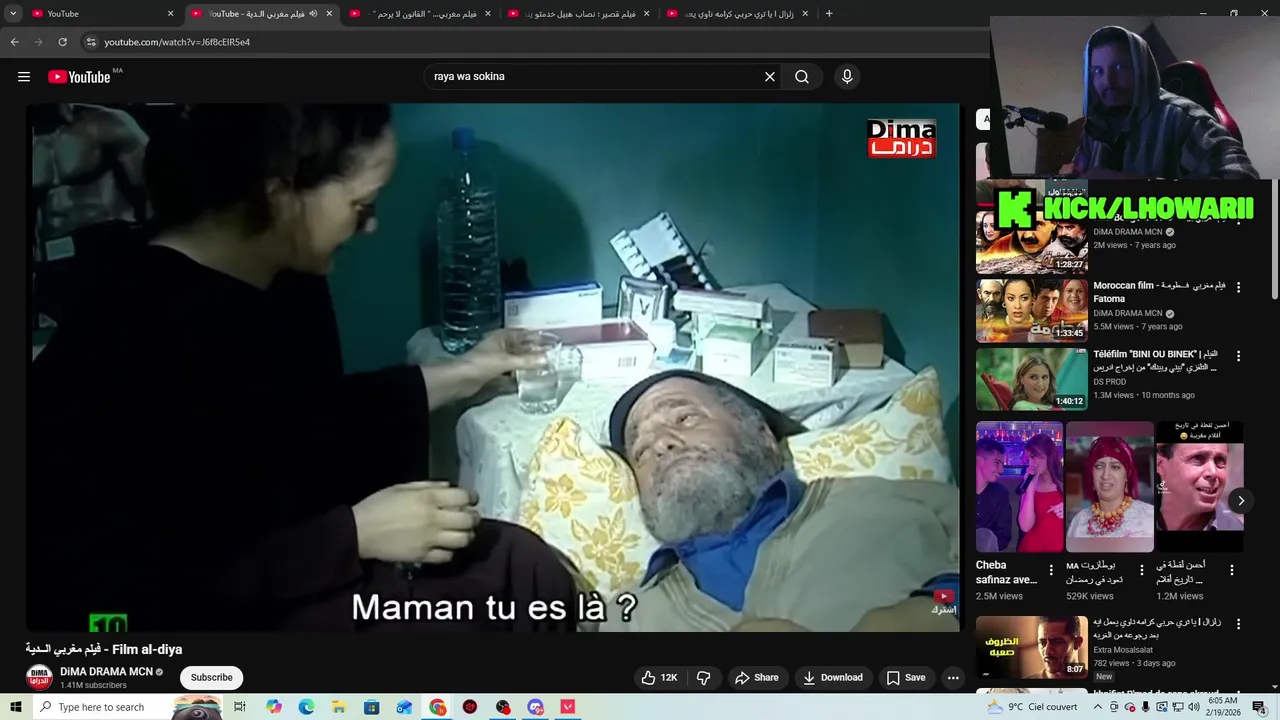Viewport: 1280px width, 720px height.
Task: Go to YouTube home via logo
Action: pos(78,77)
